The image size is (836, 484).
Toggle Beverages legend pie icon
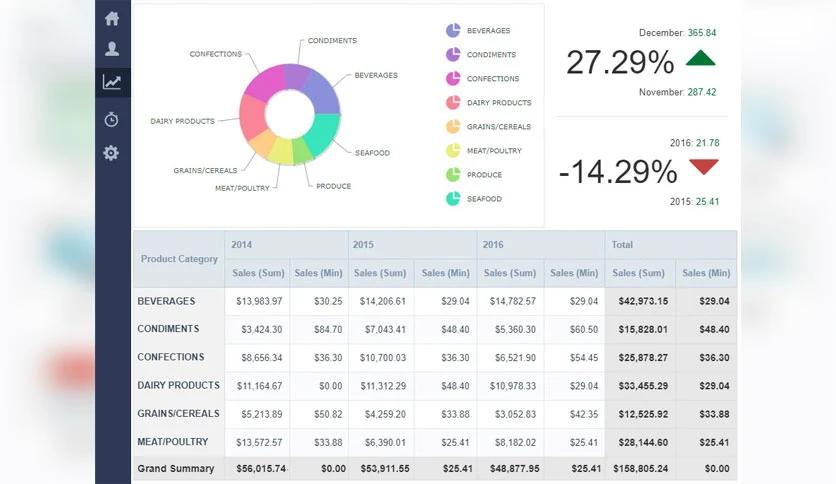453,30
